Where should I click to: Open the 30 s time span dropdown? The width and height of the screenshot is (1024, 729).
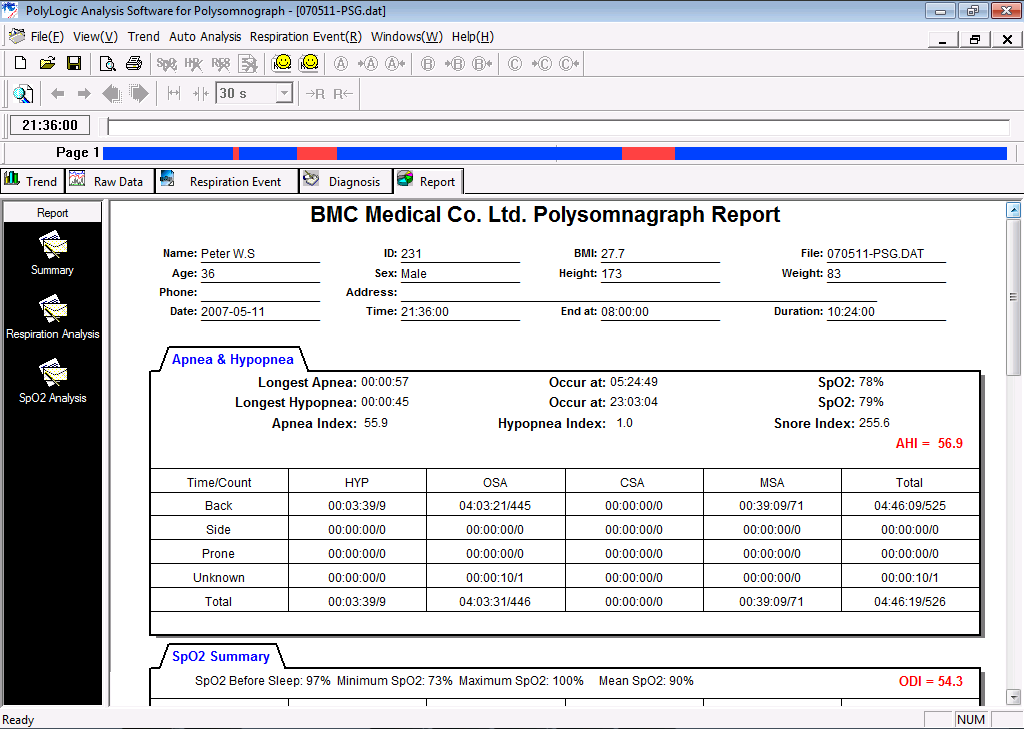click(x=284, y=93)
